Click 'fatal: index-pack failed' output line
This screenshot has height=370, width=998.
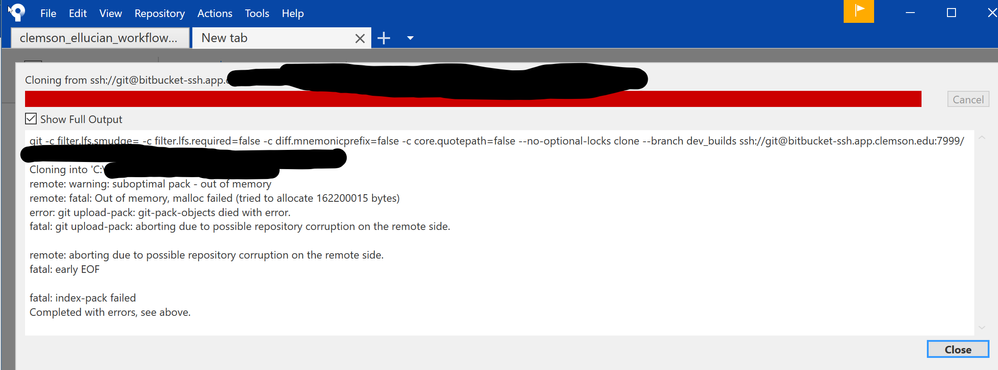coord(83,297)
